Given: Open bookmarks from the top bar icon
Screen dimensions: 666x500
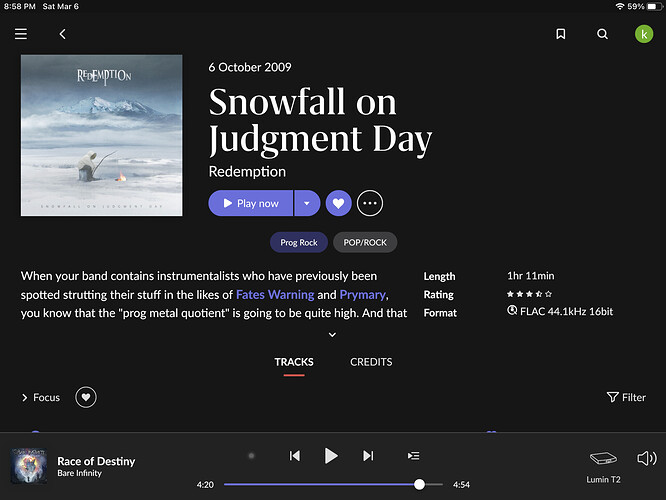Looking at the screenshot, I should 561,34.
